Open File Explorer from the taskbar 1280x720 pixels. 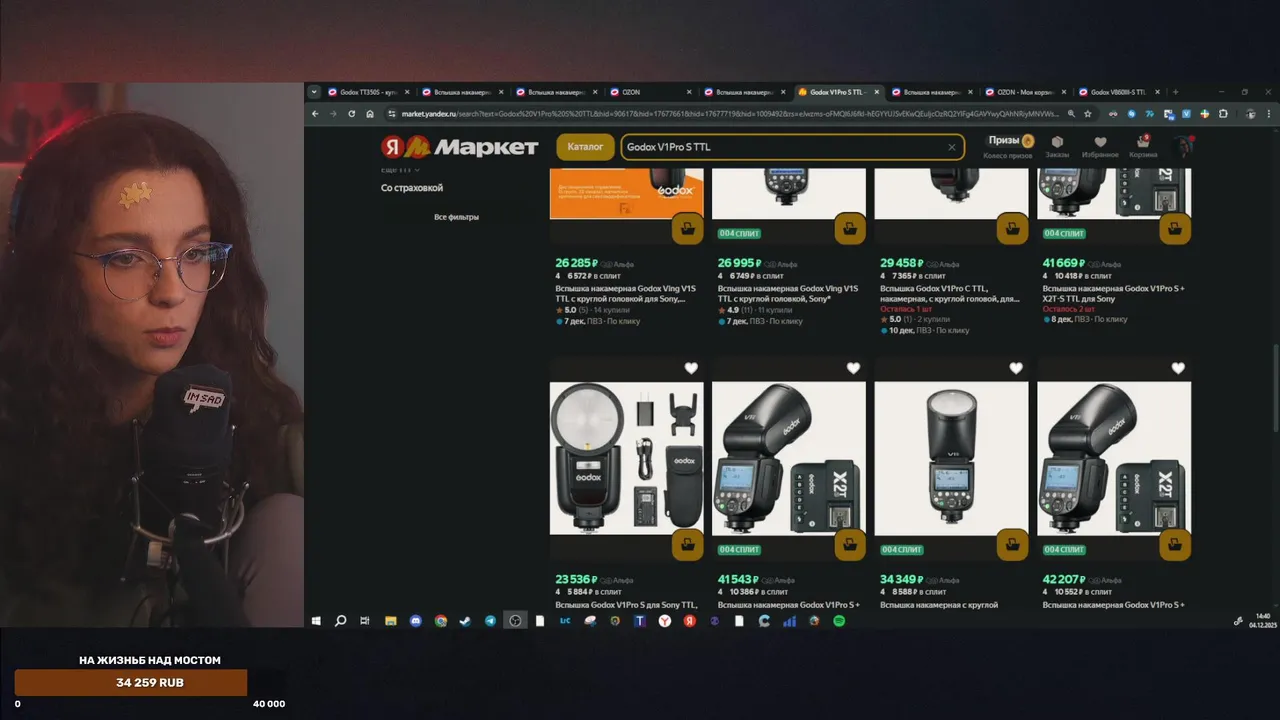pyautogui.click(x=390, y=621)
